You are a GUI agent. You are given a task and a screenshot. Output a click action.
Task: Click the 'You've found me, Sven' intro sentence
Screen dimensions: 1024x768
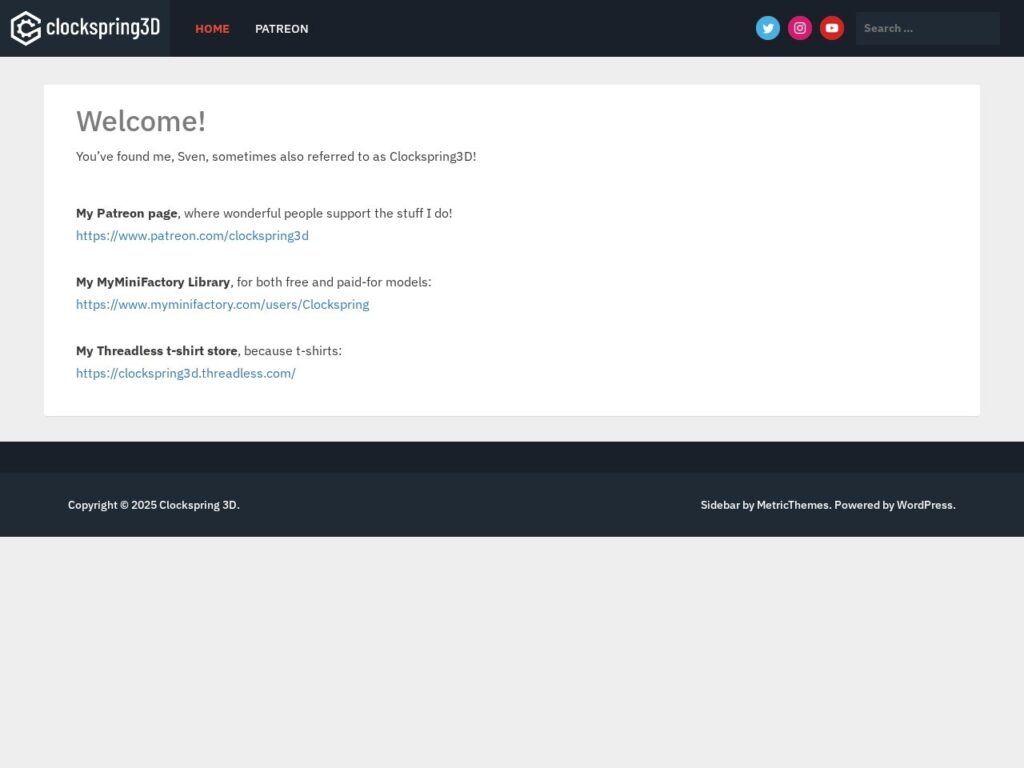coord(276,157)
